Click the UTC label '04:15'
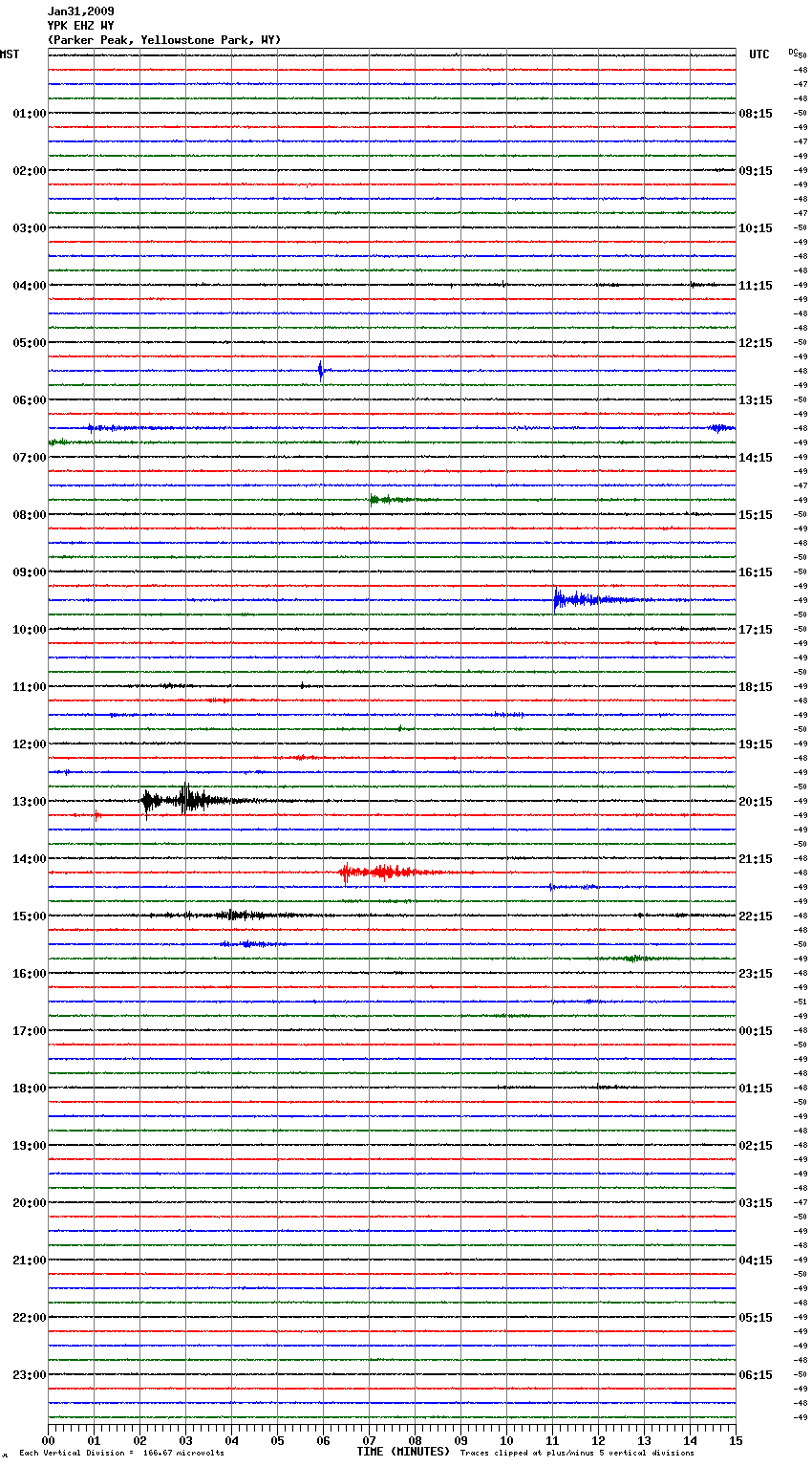Image resolution: width=812 pixels, height=1466 pixels. pyautogui.click(x=756, y=1261)
